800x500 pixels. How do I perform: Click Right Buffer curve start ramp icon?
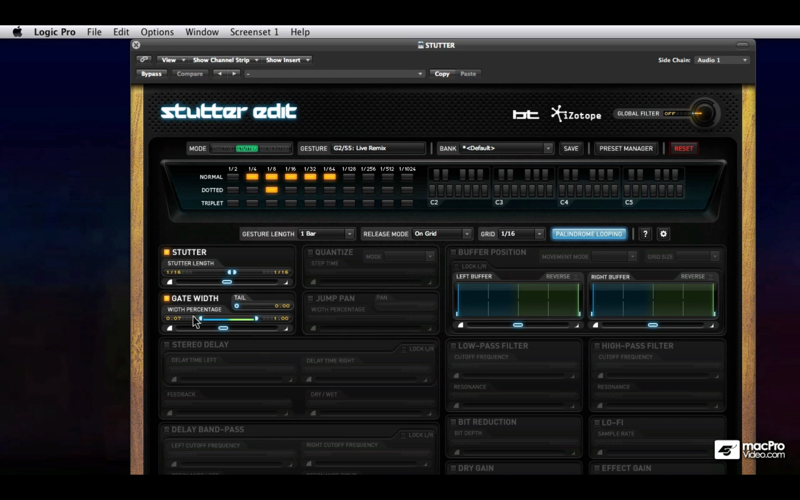595,325
